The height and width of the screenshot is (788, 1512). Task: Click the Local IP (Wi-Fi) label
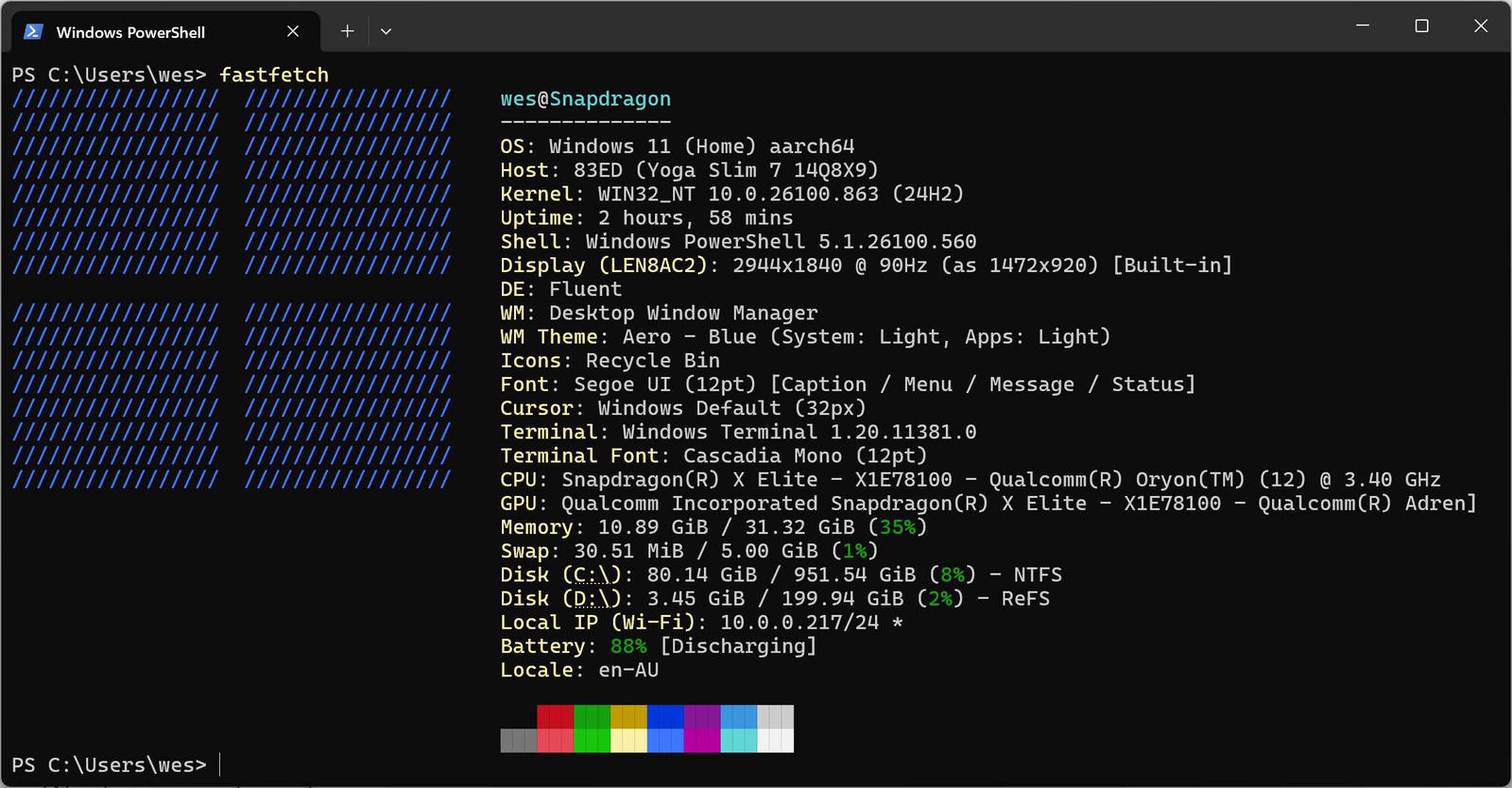602,623
